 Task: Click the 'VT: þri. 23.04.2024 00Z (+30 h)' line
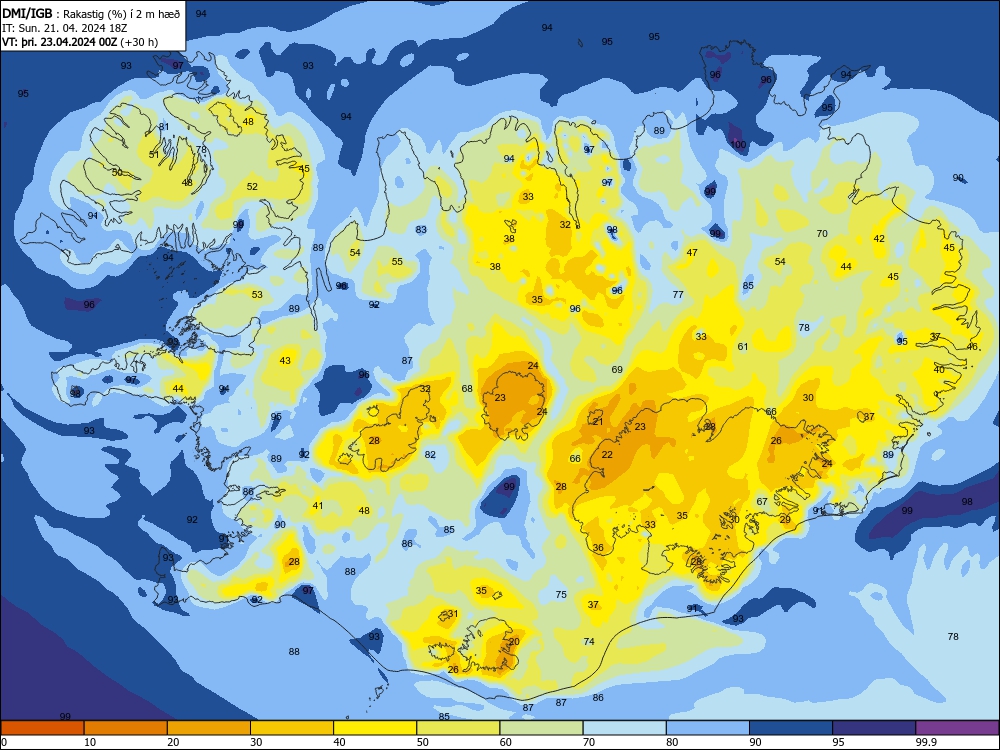coord(80,42)
